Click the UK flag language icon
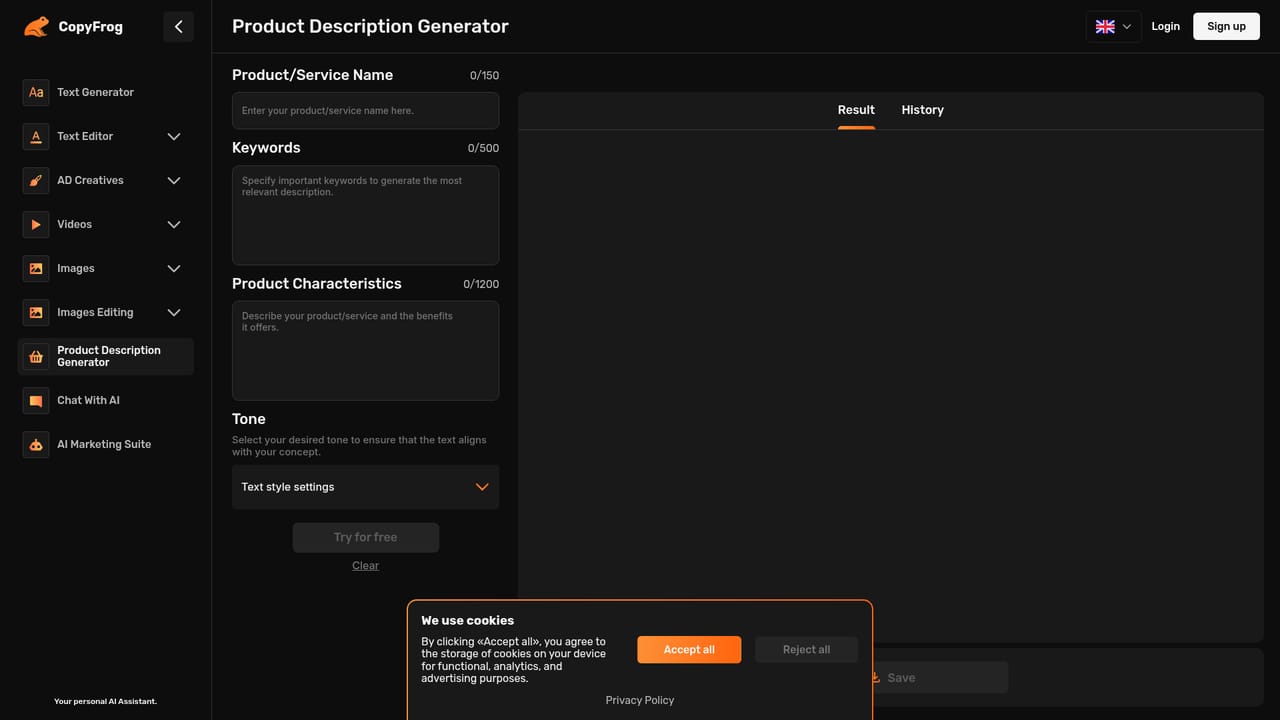 pos(1105,27)
